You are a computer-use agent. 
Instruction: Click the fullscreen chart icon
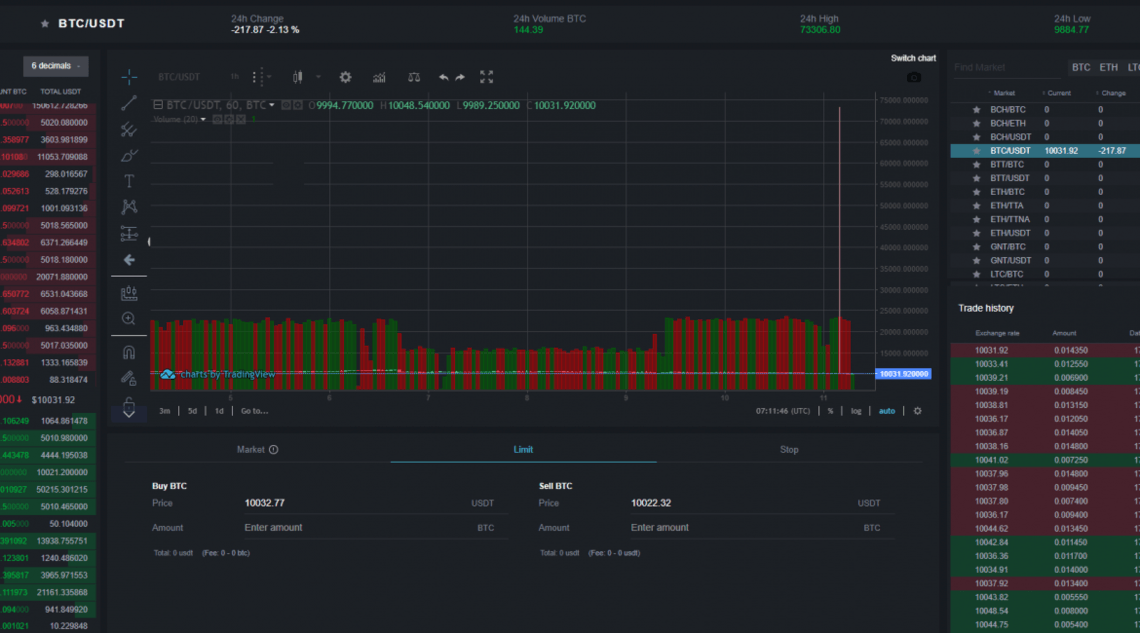click(486, 77)
